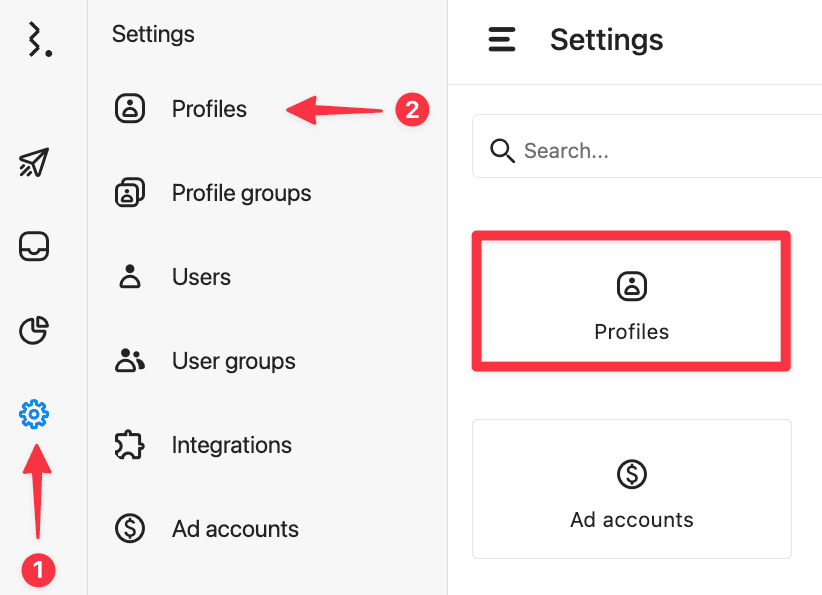Image resolution: width=822 pixels, height=595 pixels.
Task: Open the Inbox tray icon
Action: [x=34, y=246]
